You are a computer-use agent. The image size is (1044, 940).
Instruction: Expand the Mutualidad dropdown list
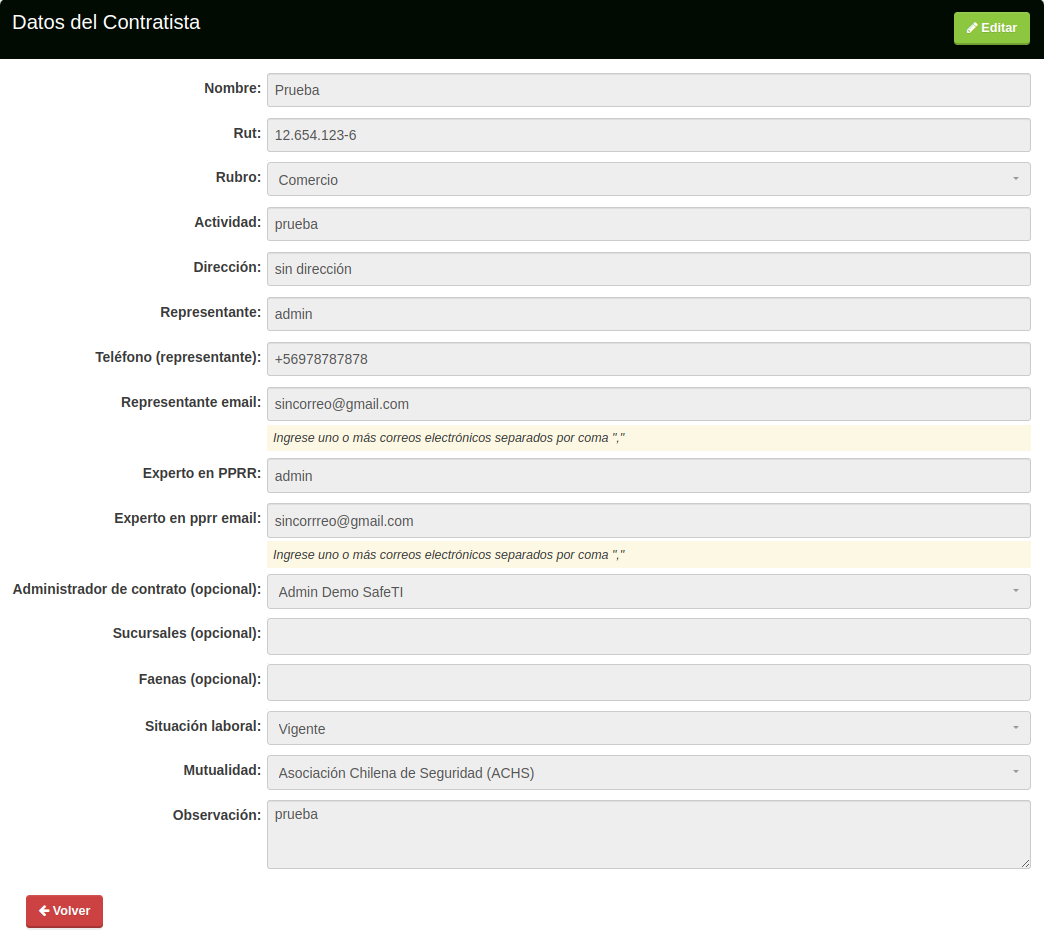[648, 773]
